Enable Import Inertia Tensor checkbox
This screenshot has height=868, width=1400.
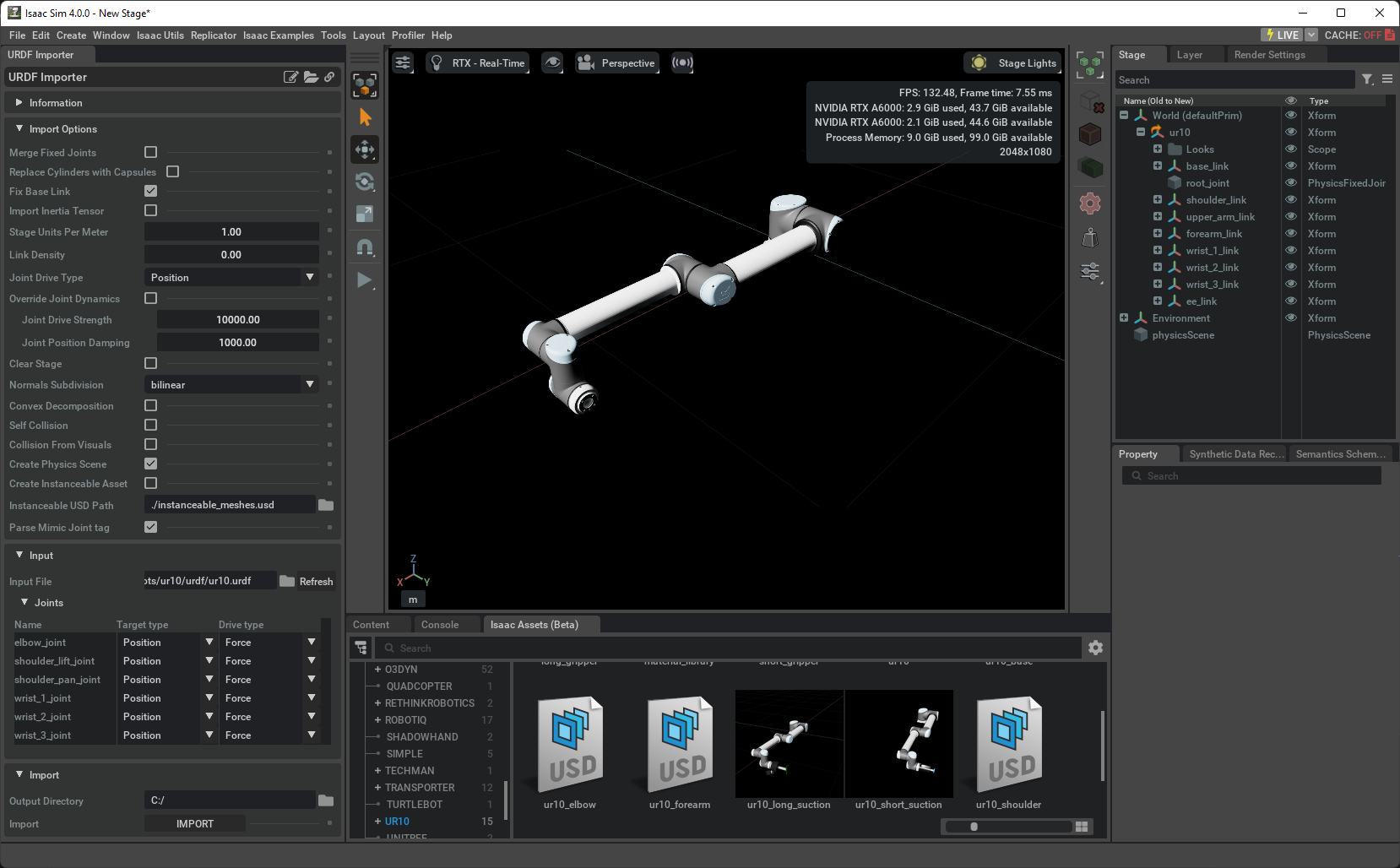[x=151, y=210]
